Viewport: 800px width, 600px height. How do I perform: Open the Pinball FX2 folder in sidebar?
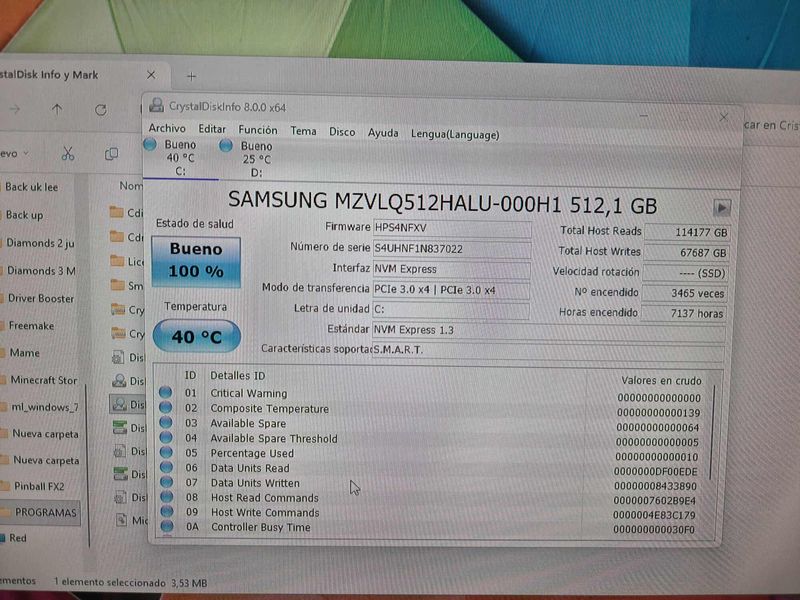click(39, 486)
